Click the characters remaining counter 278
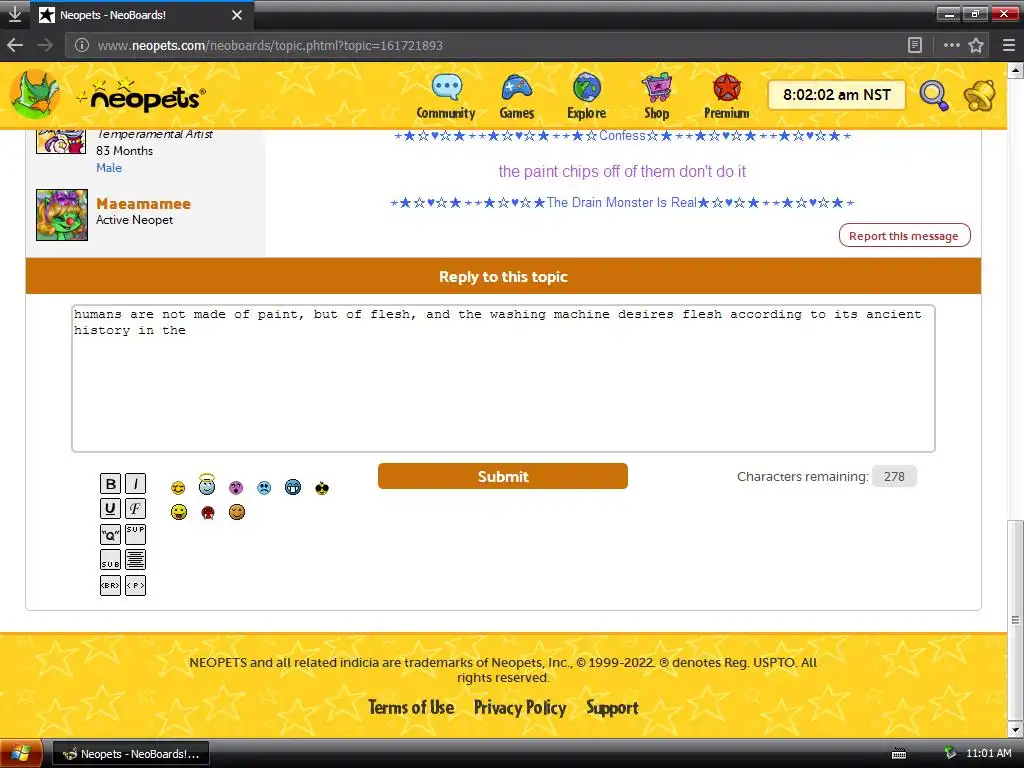 [894, 477]
